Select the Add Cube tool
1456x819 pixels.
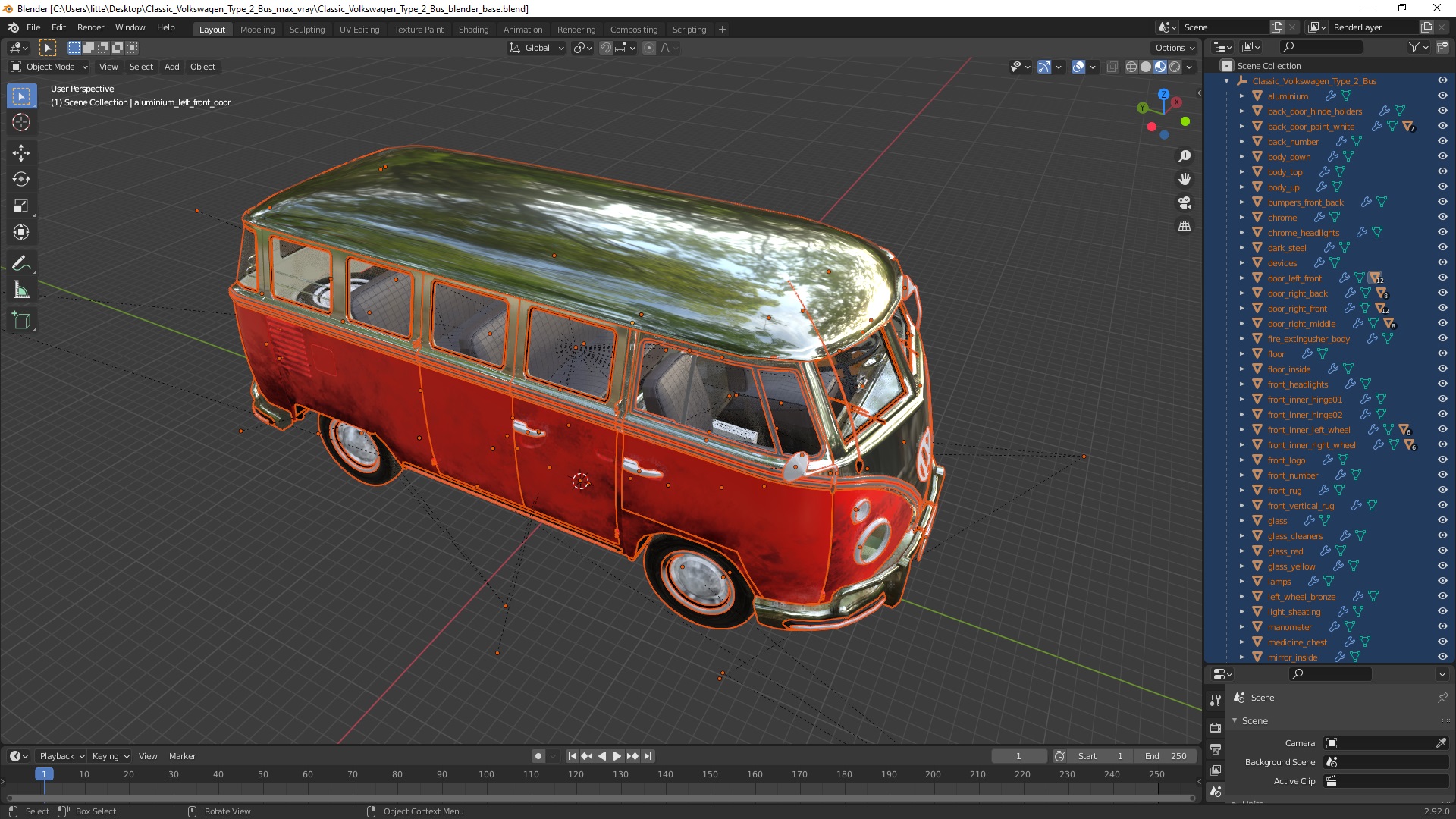point(21,321)
